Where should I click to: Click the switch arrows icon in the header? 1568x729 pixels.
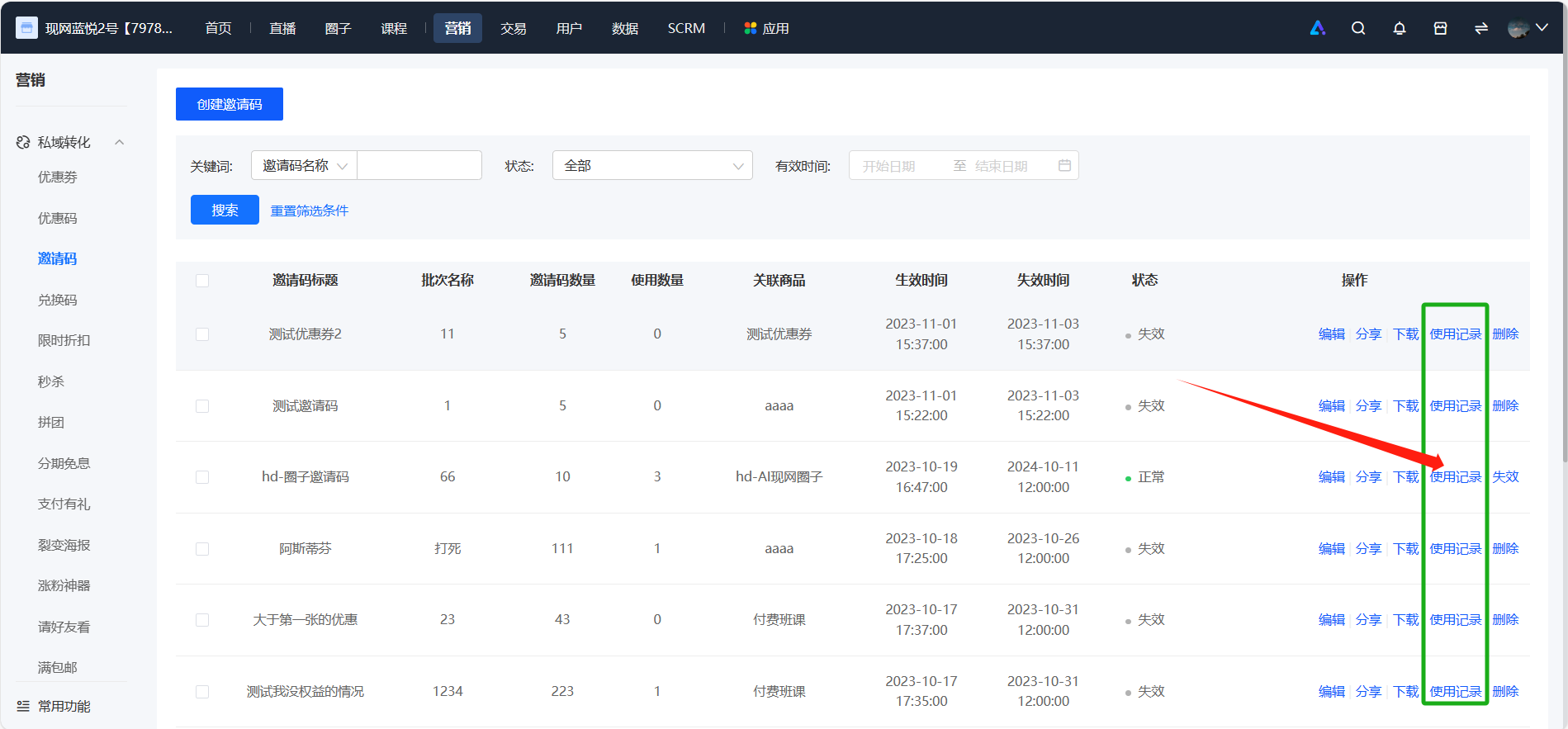coord(1481,28)
